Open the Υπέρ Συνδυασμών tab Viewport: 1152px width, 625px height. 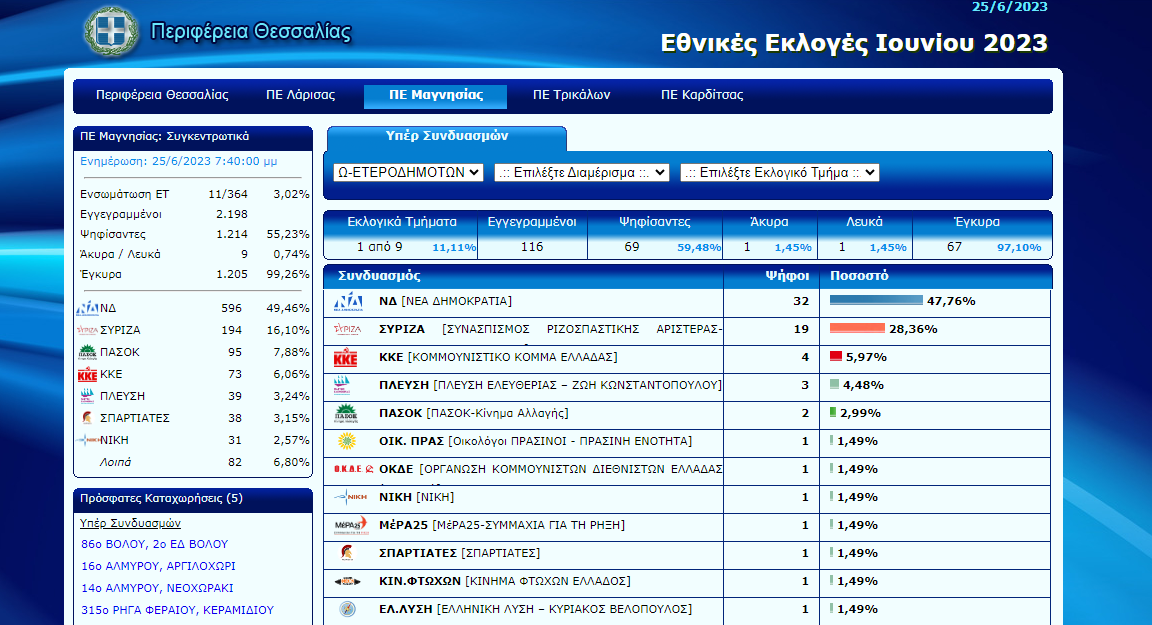pos(446,137)
